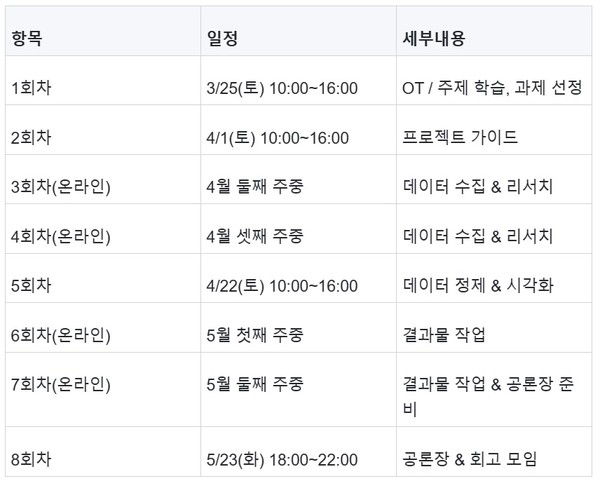
Task: Select the 3회차(온라인) cell
Action: [59, 186]
